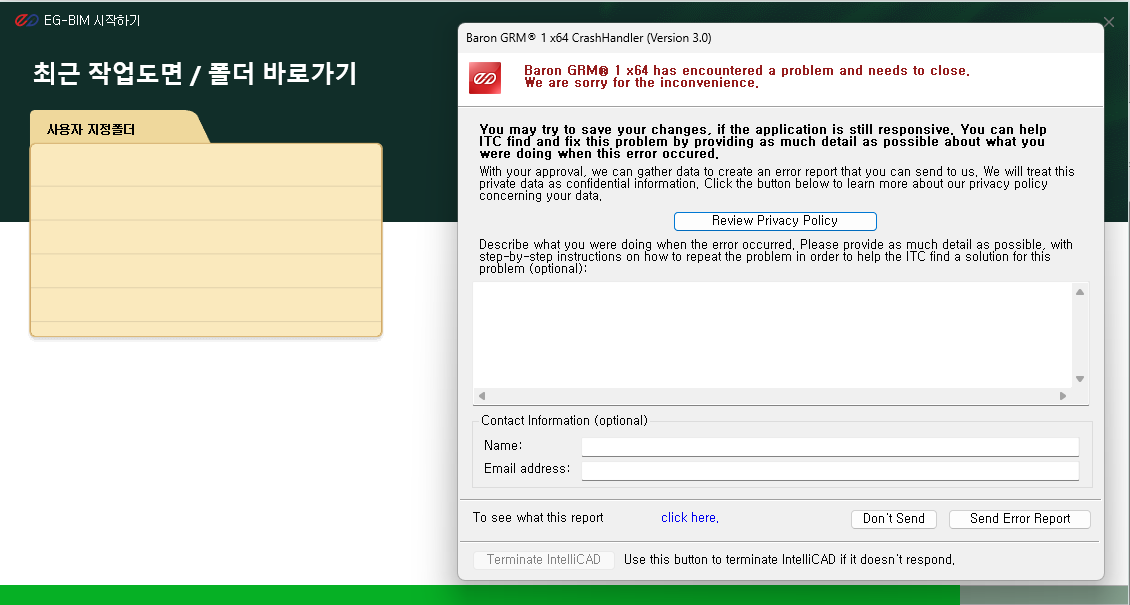The width and height of the screenshot is (1130, 605).
Task: Click the description box scroll up arrow
Action: (1080, 292)
